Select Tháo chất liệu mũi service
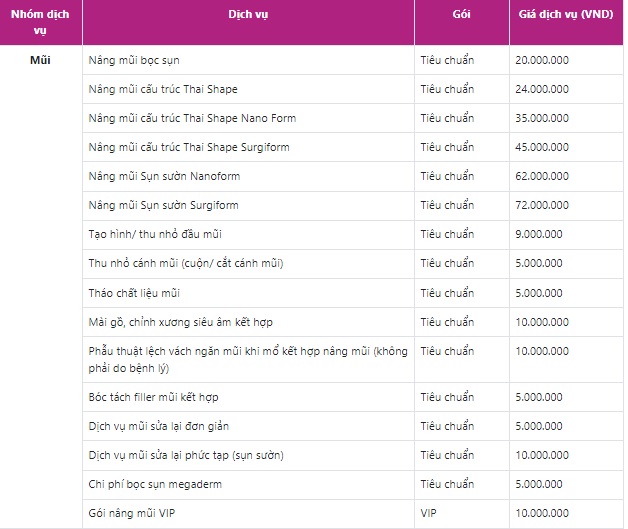The height and width of the screenshot is (529, 628). pos(134,293)
